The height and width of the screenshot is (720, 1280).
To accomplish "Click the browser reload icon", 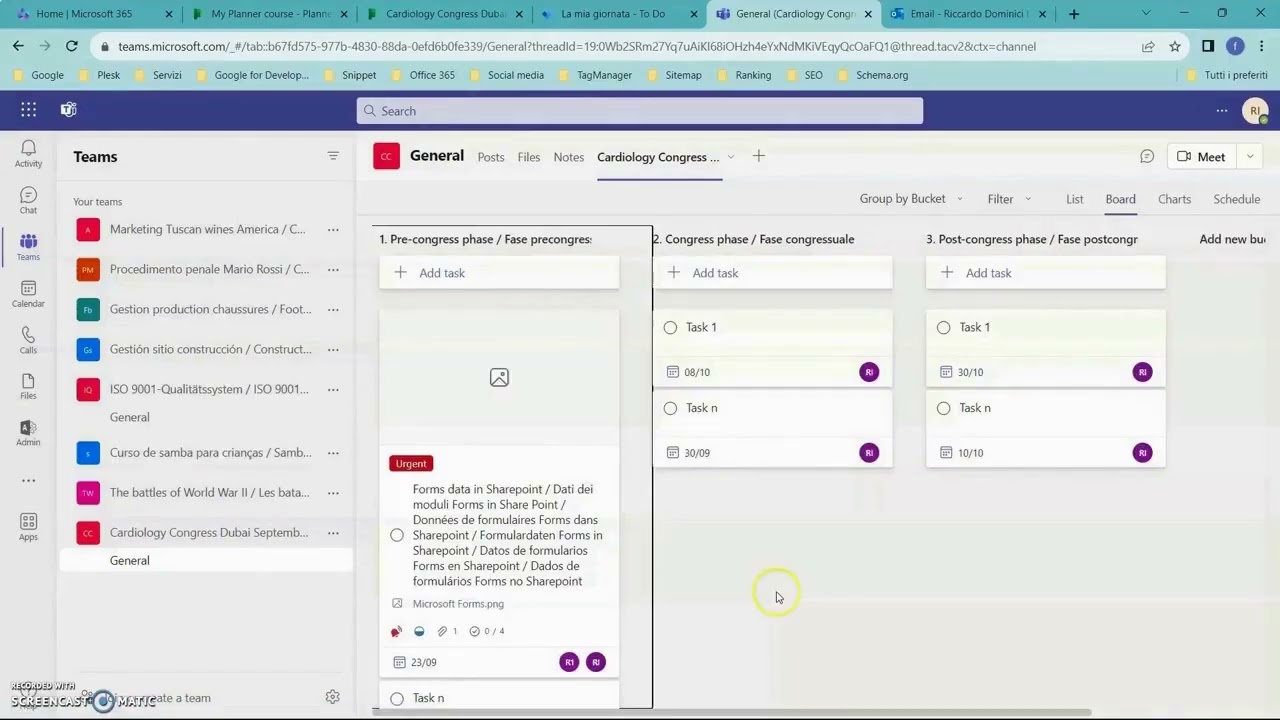I will (x=72, y=46).
